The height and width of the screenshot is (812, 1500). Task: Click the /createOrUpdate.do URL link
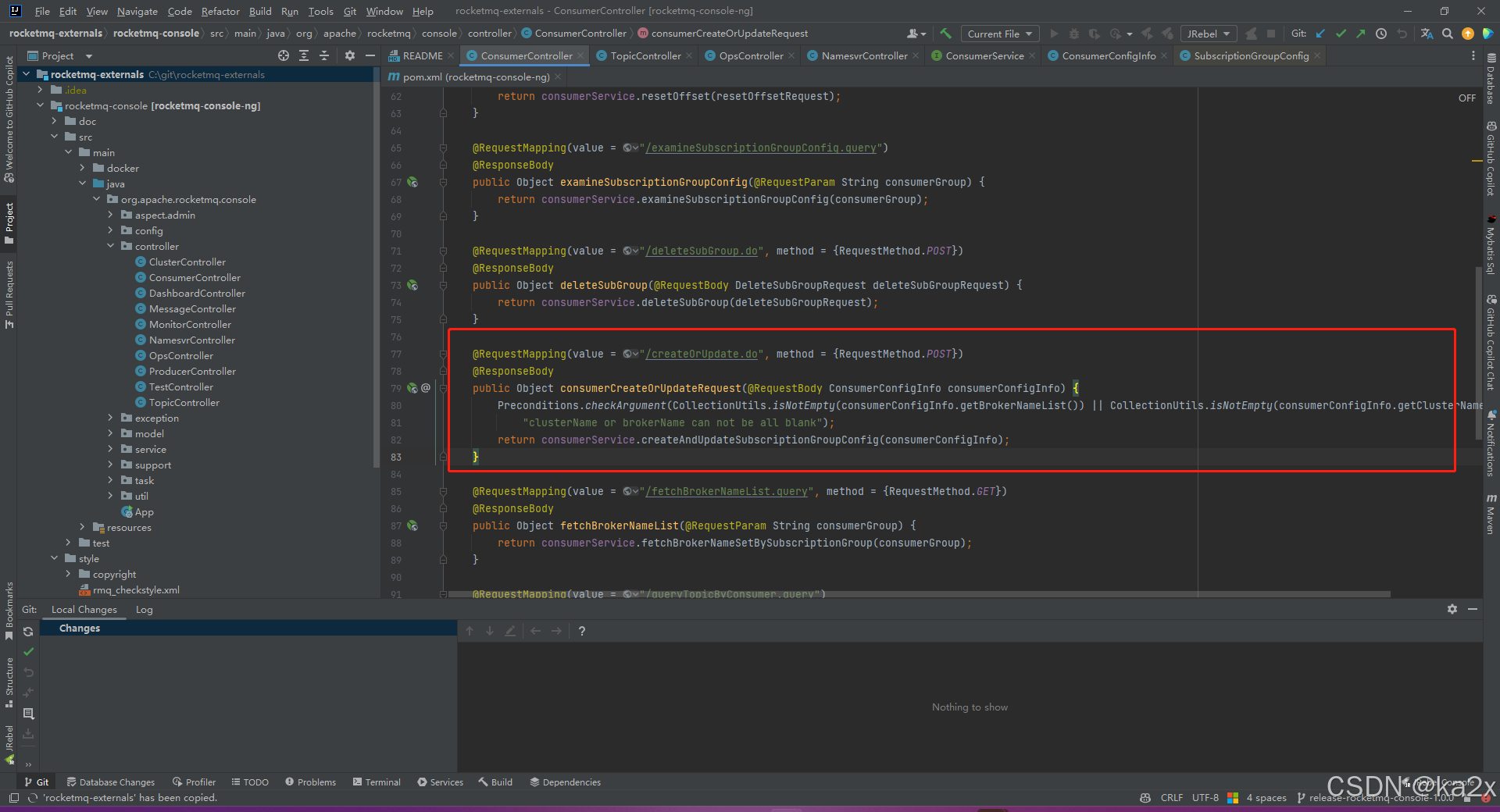coord(702,354)
